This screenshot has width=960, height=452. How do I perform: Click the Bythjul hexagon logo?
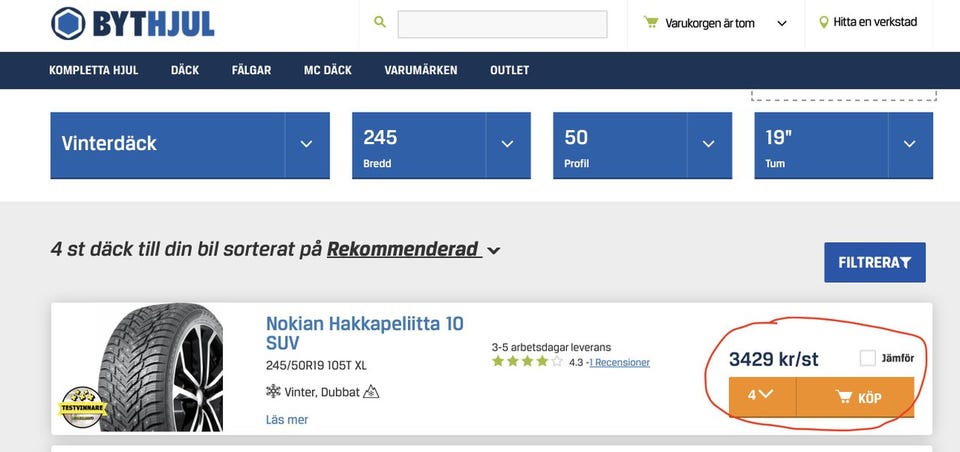coord(68,23)
